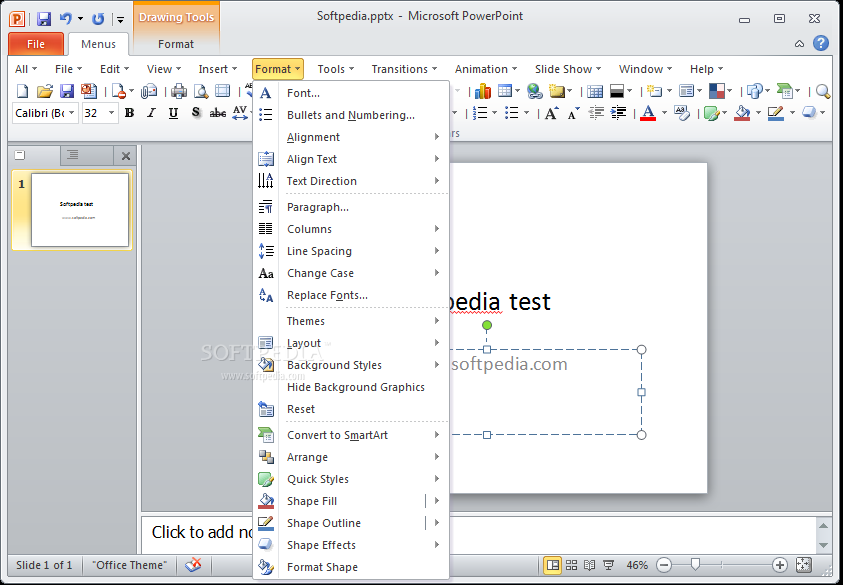The height and width of the screenshot is (585, 843).
Task: Click the PowerPoint Help question mark icon
Action: (820, 43)
